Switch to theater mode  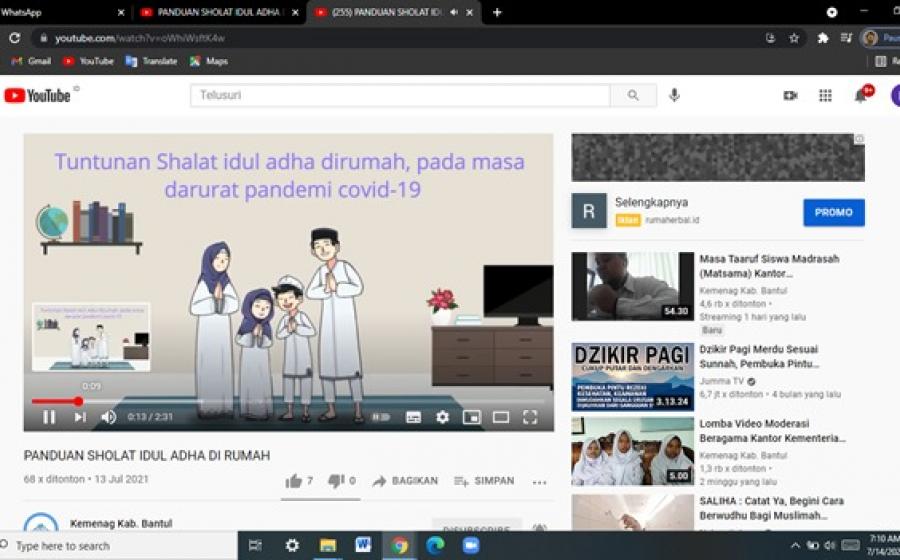click(501, 417)
